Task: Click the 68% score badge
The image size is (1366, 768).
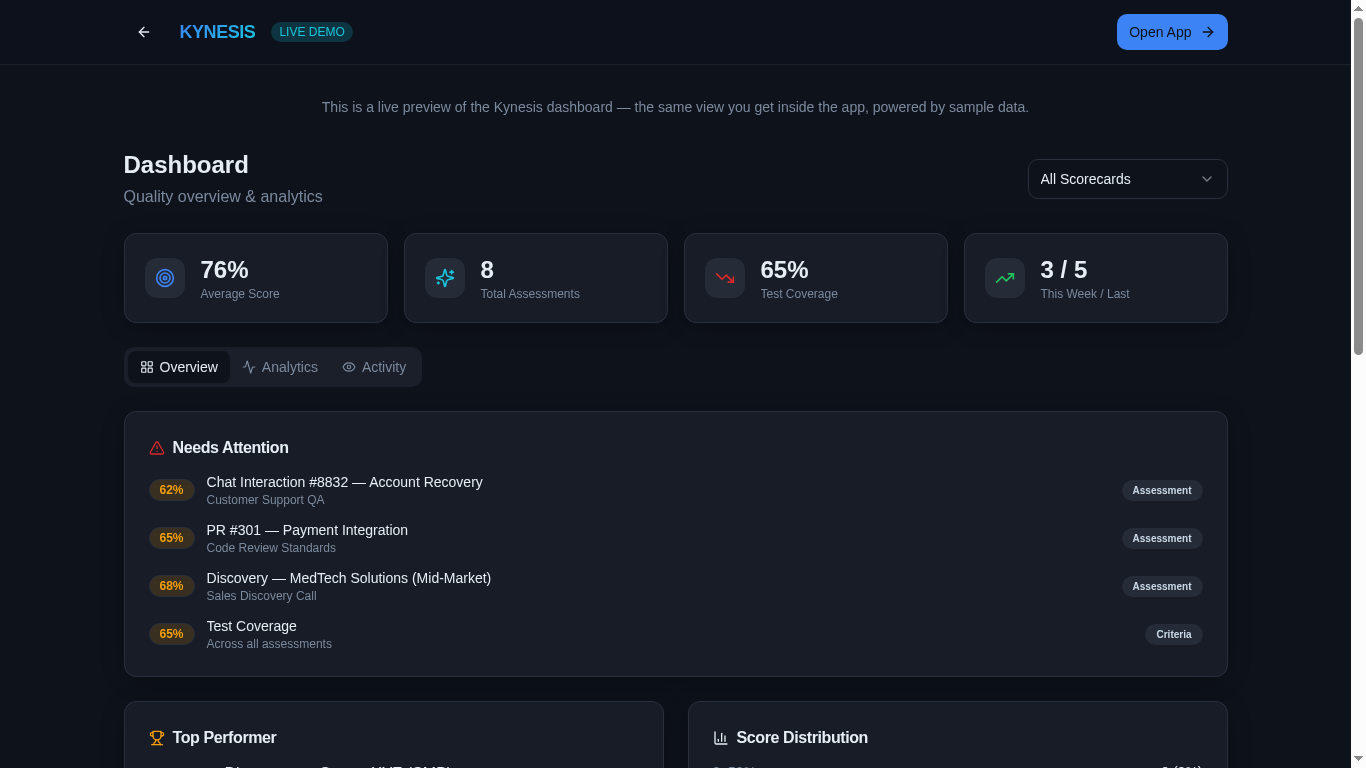Action: click(x=172, y=586)
